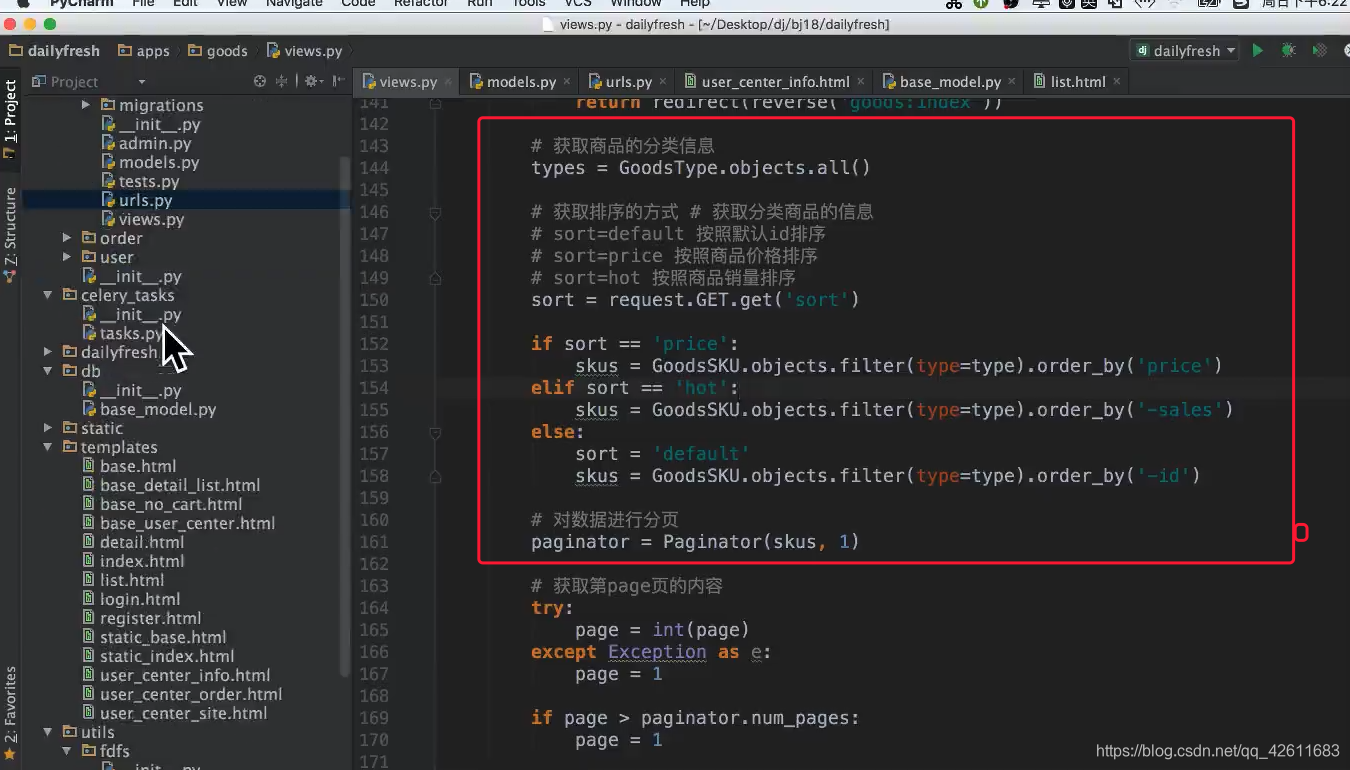Hide the Project tool window

pos(338,81)
